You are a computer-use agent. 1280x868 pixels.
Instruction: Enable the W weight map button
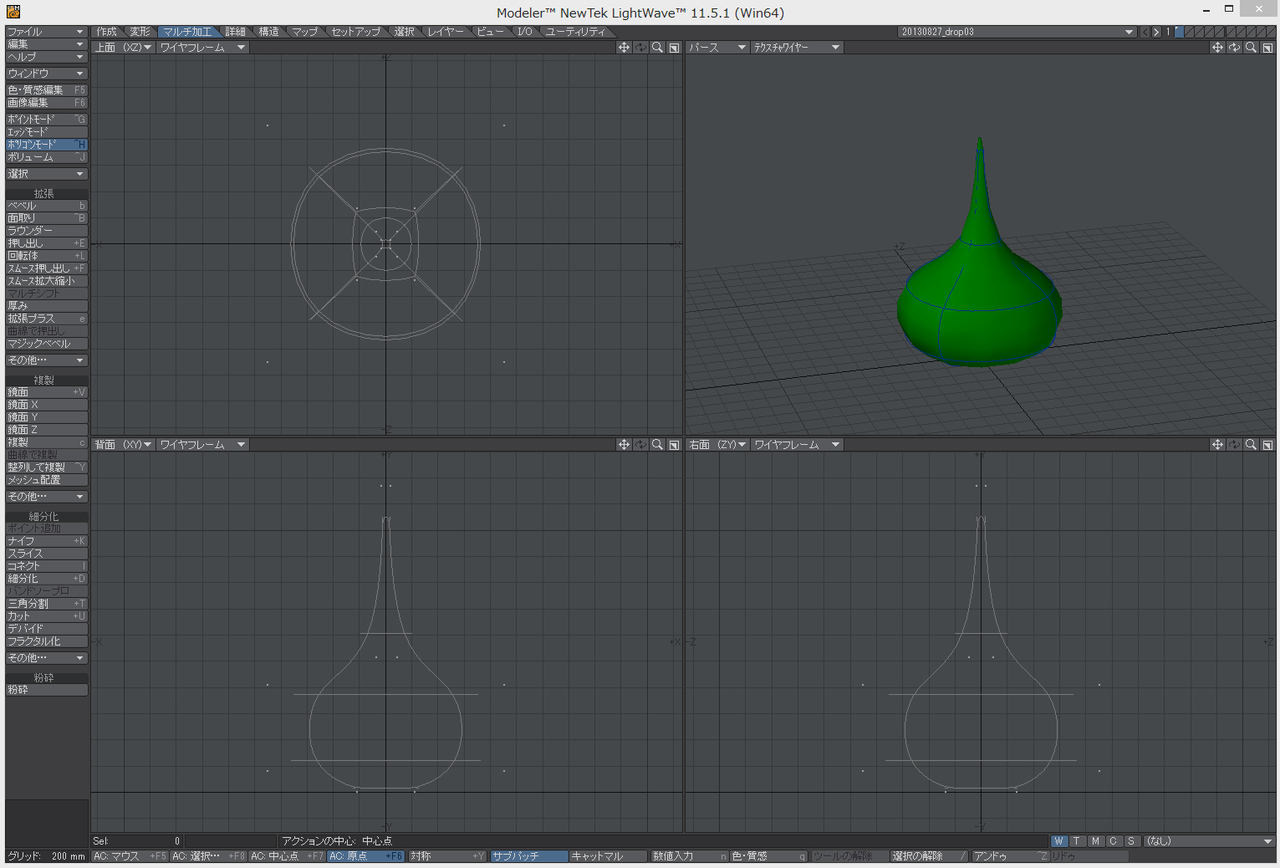(x=1059, y=841)
